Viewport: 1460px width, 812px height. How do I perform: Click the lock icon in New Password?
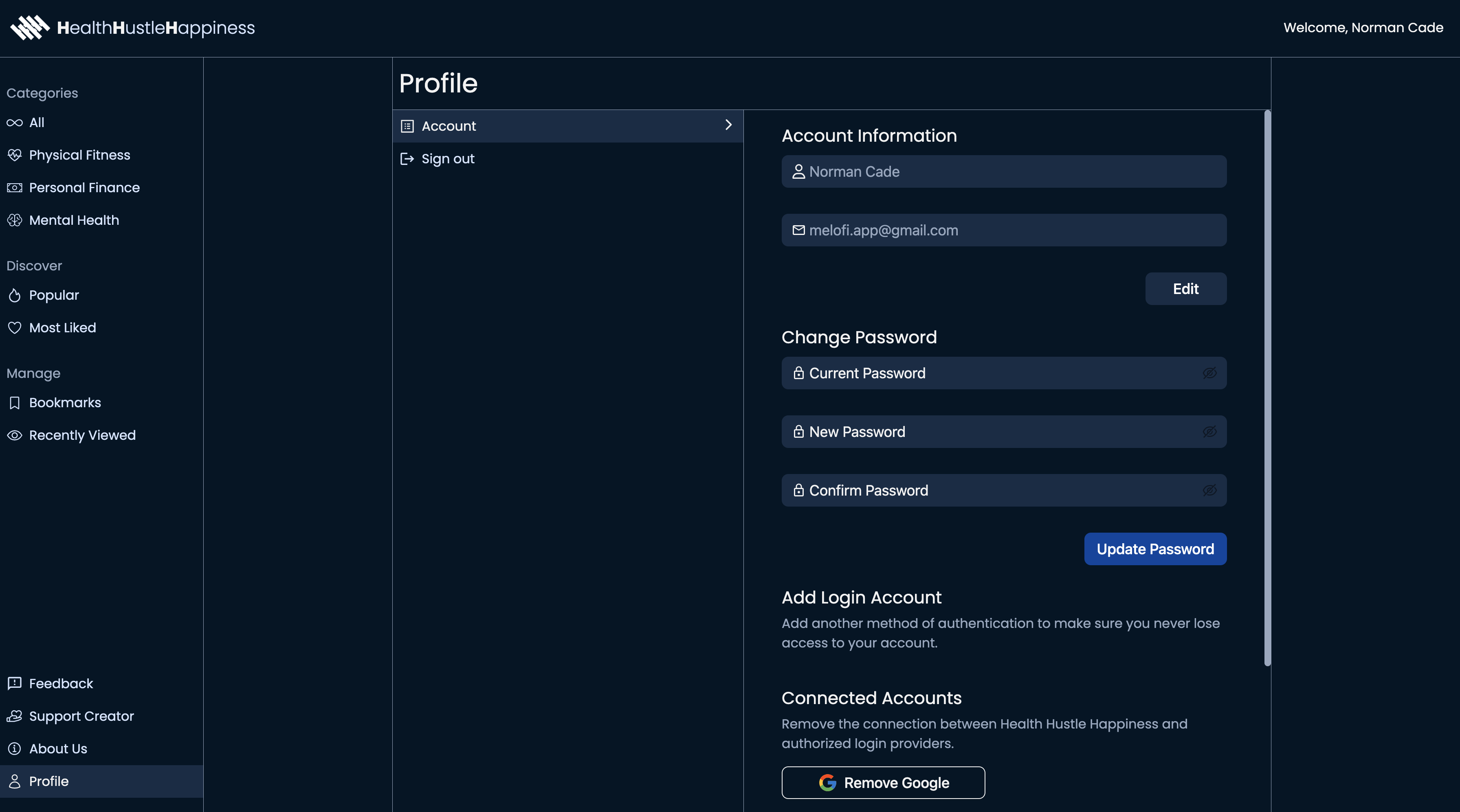coord(798,432)
